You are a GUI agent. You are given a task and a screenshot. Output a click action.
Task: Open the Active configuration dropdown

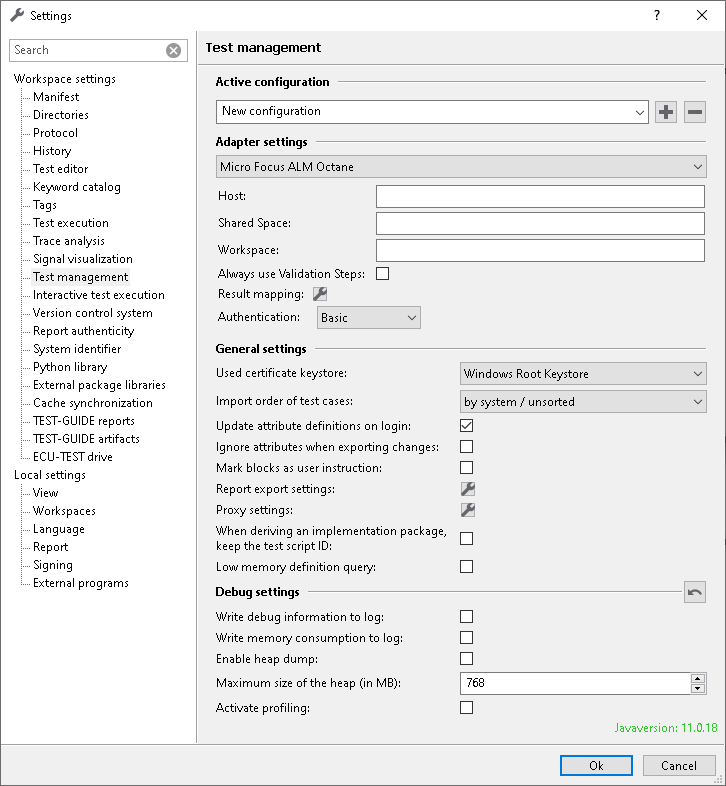pos(432,112)
